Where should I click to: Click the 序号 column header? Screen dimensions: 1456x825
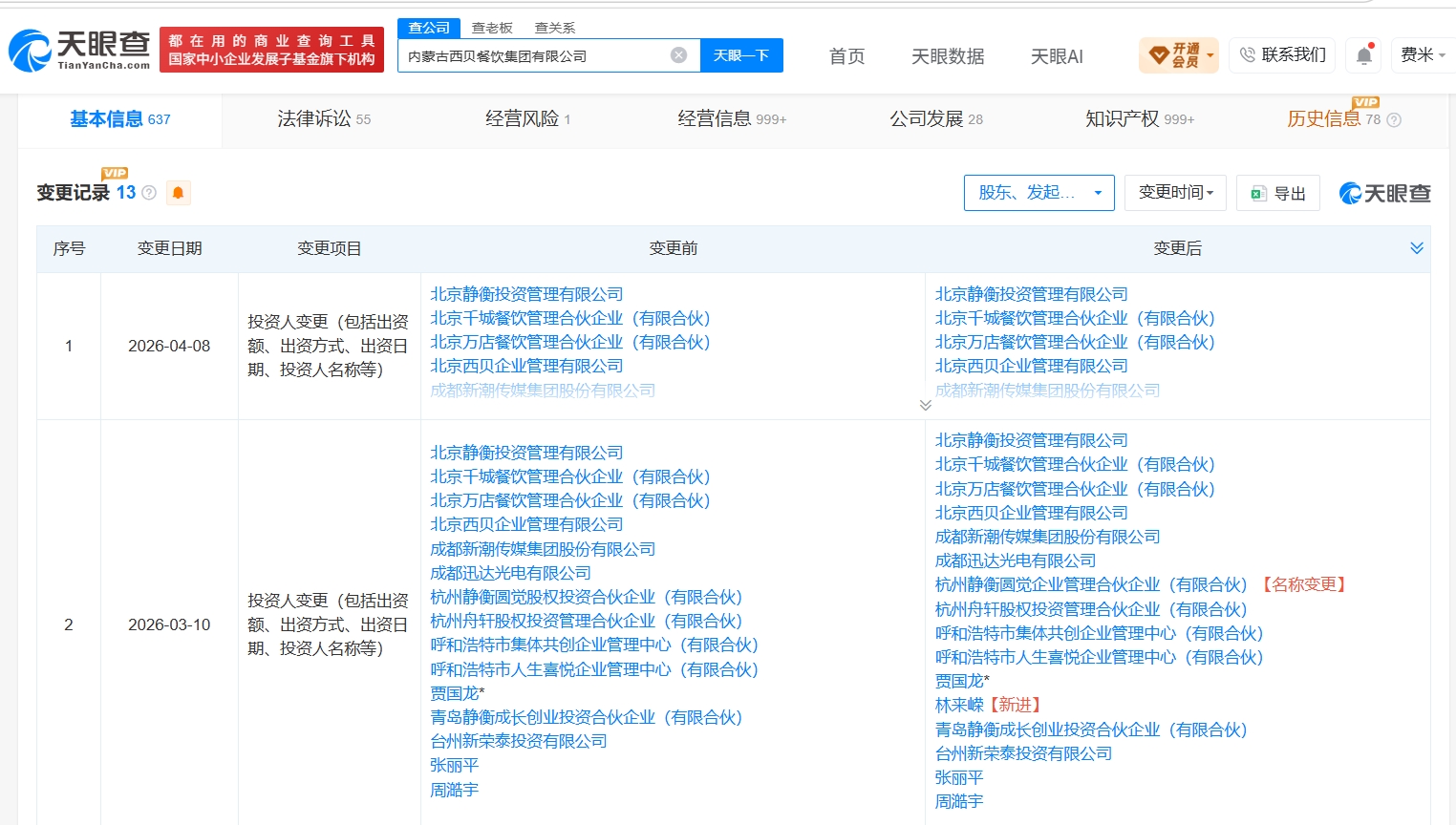[69, 248]
